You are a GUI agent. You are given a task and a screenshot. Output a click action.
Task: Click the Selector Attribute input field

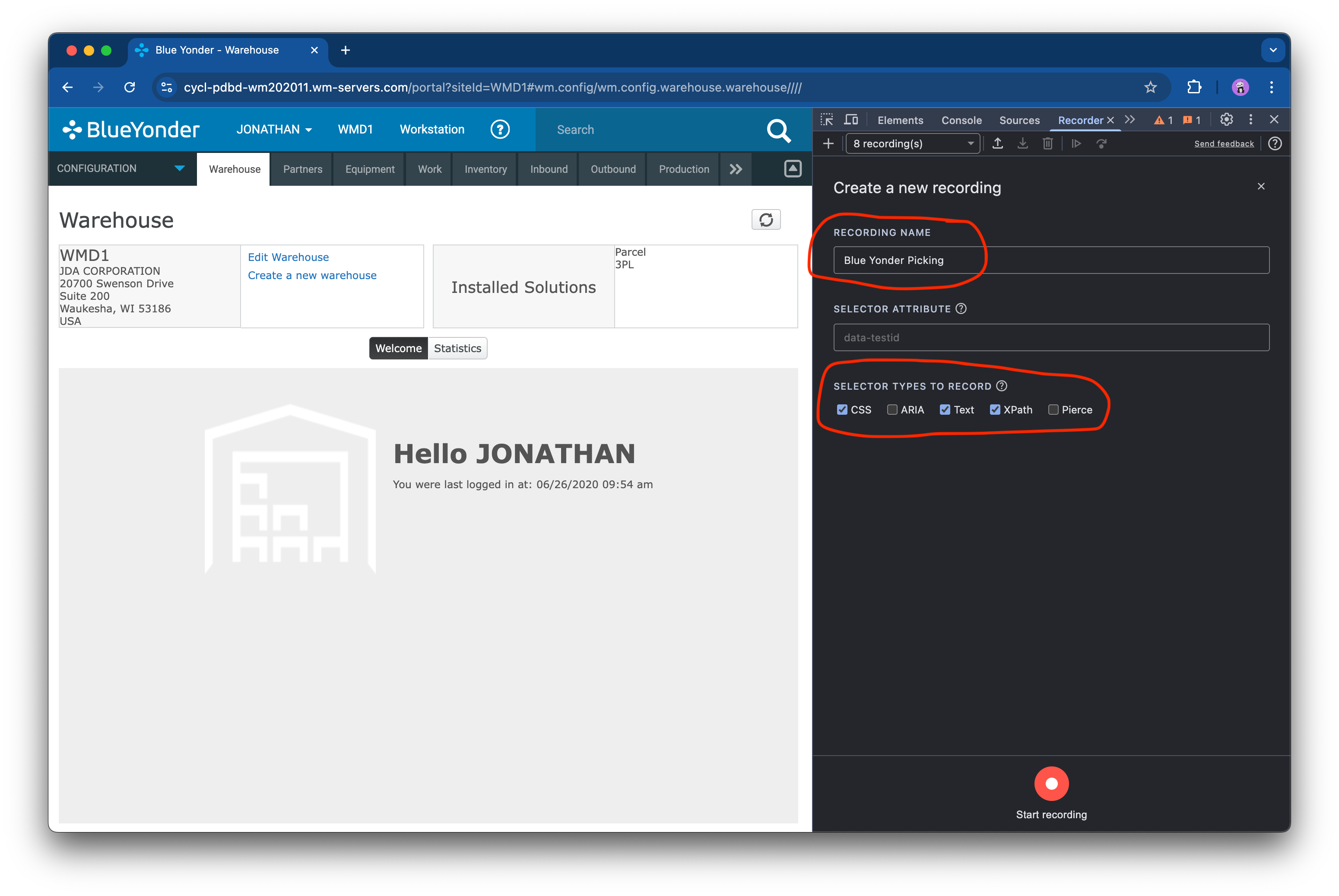(1050, 338)
